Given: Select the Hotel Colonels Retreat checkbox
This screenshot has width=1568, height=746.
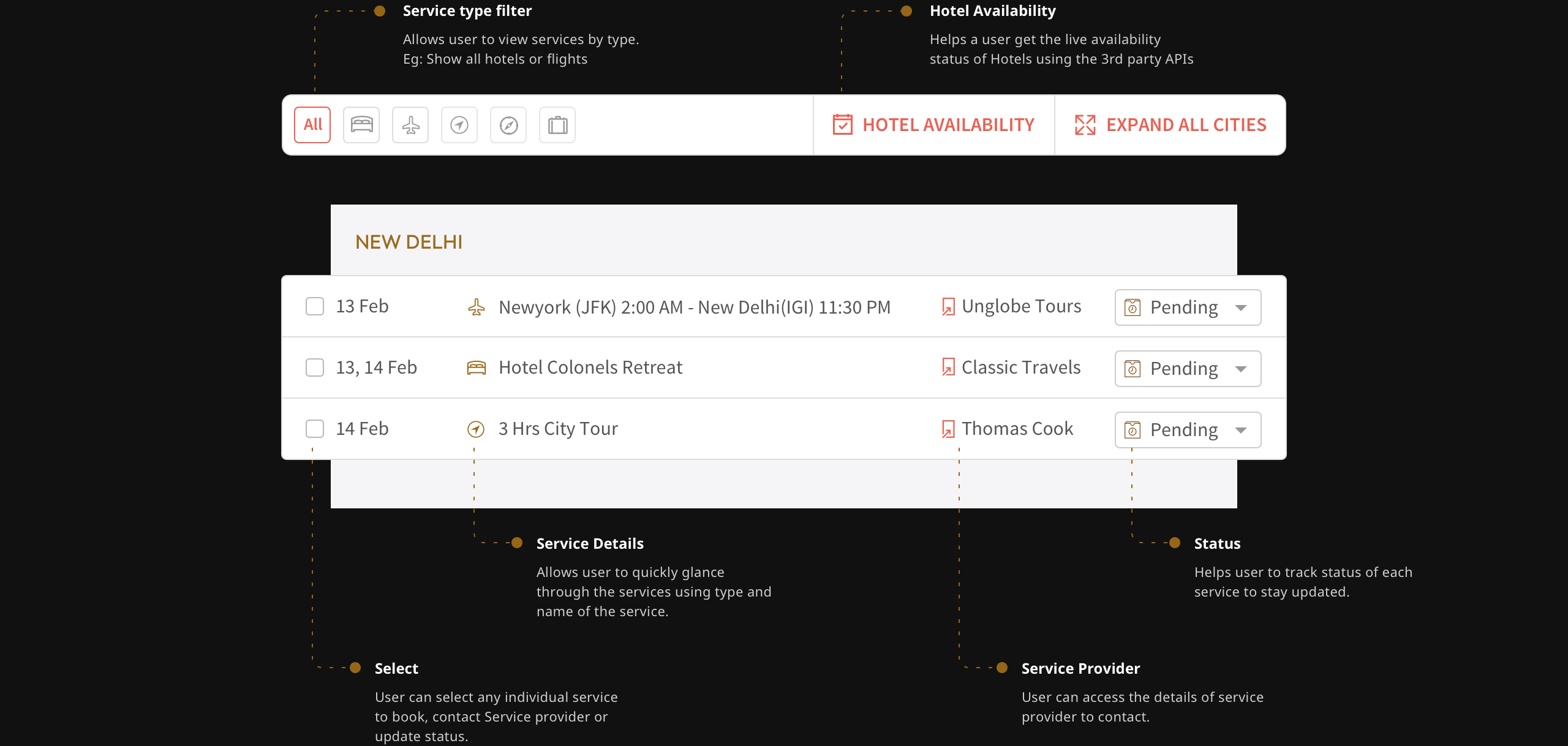Looking at the screenshot, I should click(x=314, y=367).
